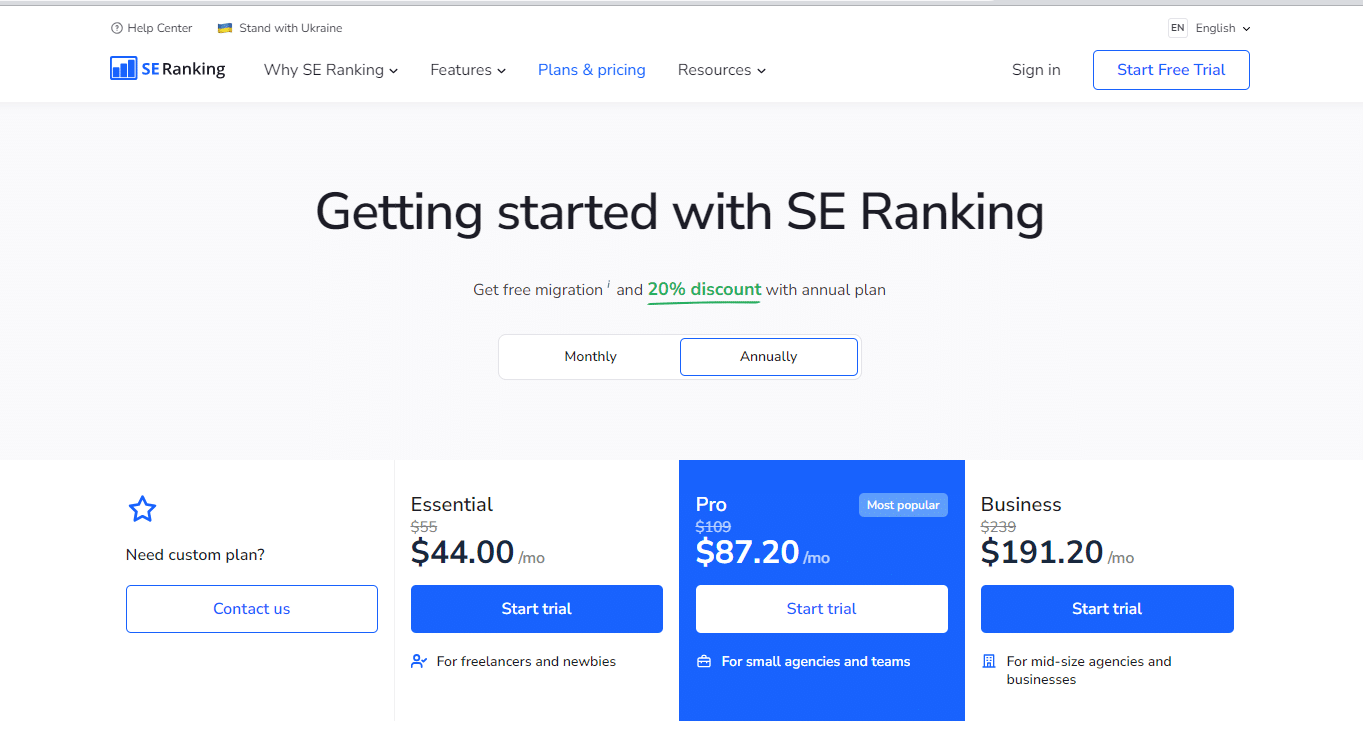This screenshot has height=753, width=1363.
Task: Expand the Resources dropdown menu
Action: point(722,70)
